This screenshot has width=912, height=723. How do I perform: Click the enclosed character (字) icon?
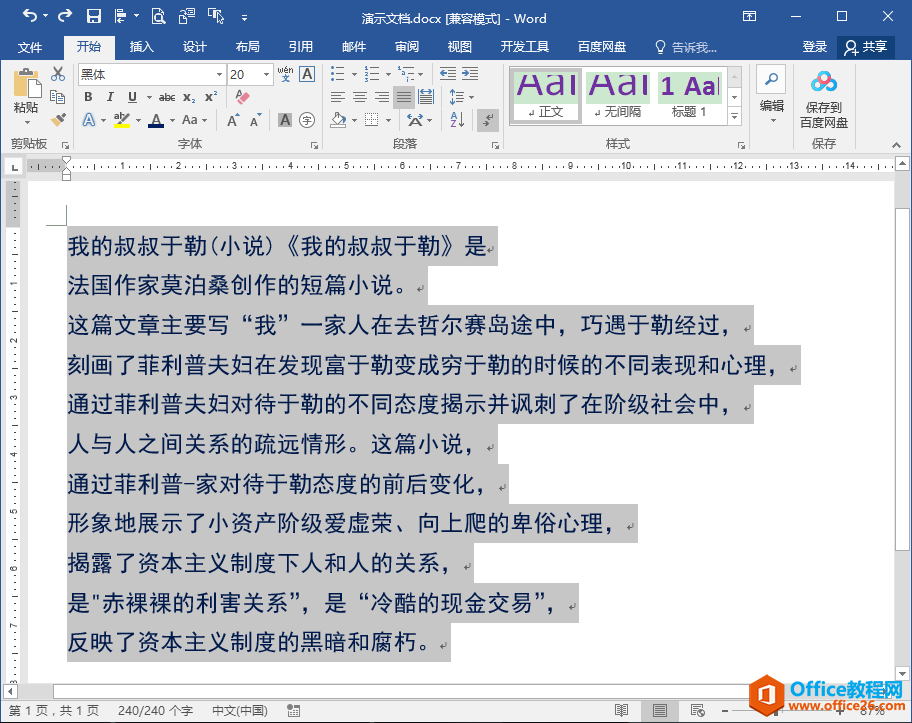pos(307,120)
